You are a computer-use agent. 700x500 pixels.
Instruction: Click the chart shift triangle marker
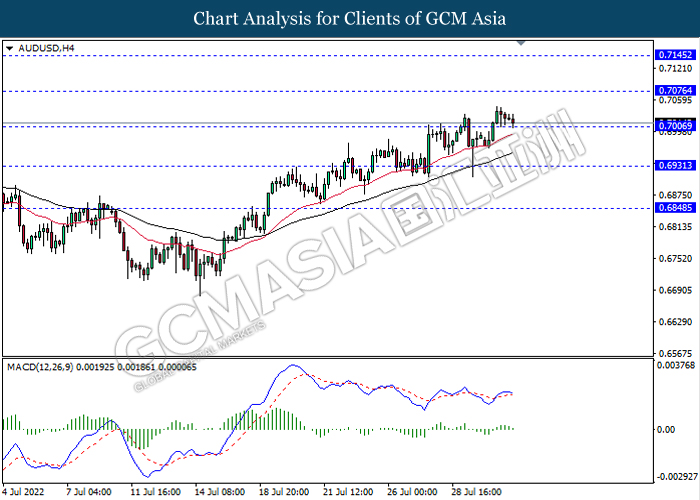[x=521, y=43]
